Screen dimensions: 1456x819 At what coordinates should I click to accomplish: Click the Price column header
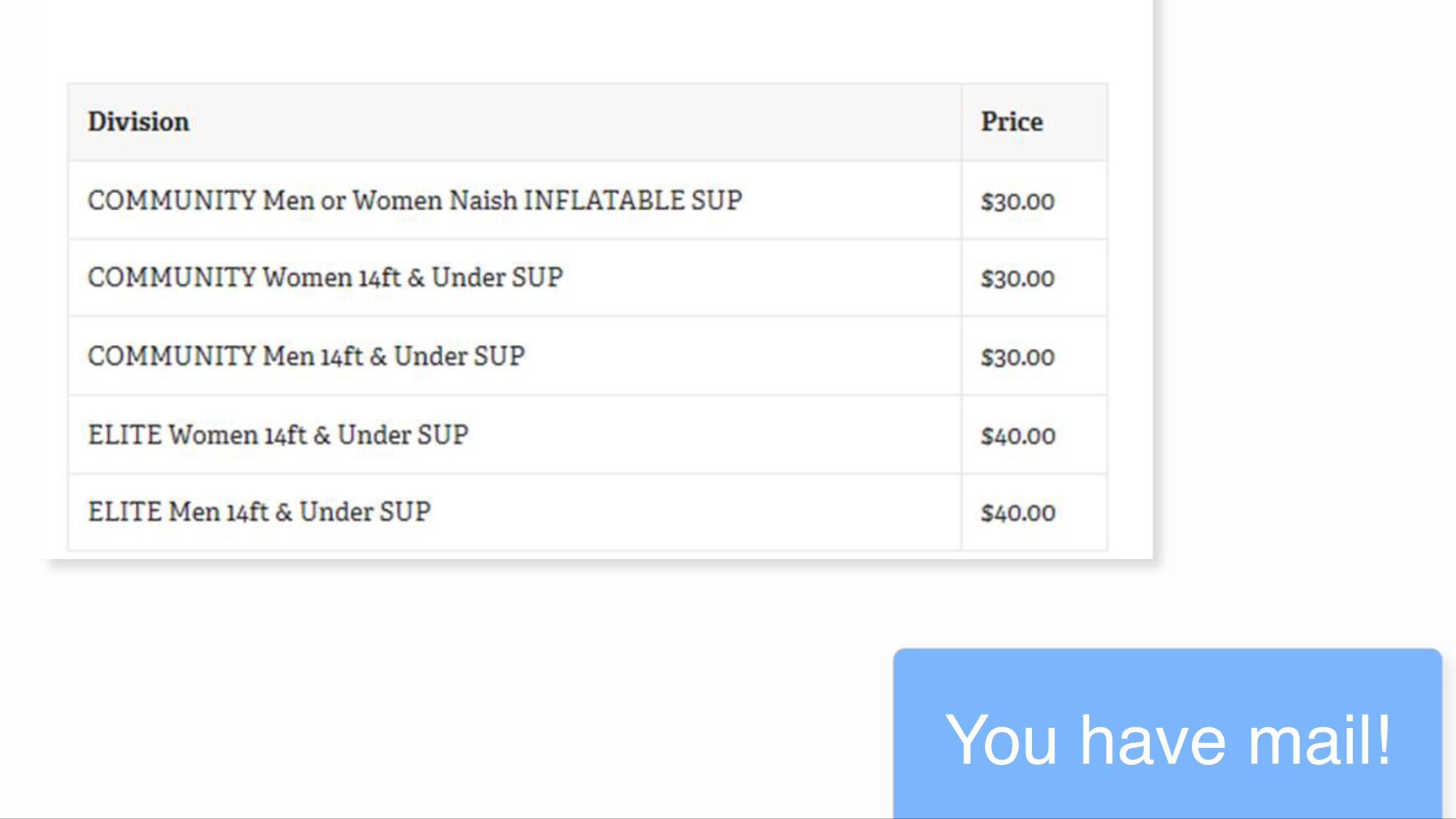(x=1012, y=122)
